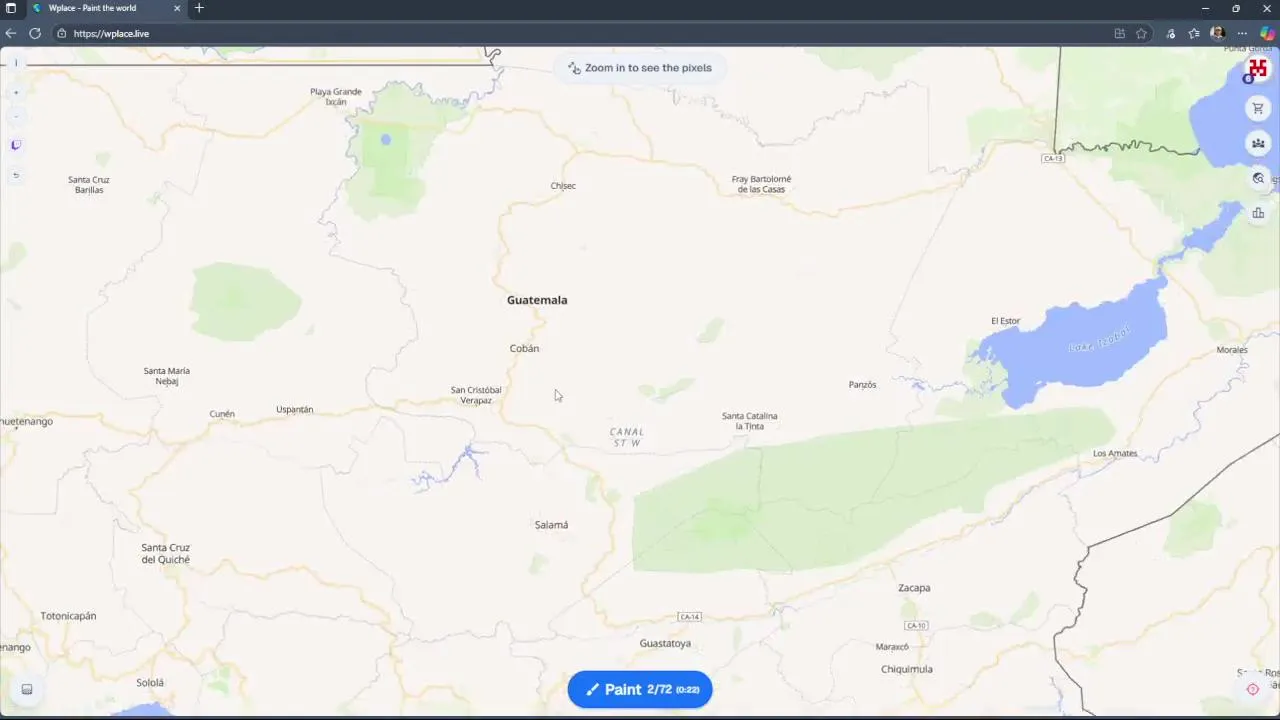The width and height of the screenshot is (1280, 720).
Task: Click the San Cristóbal Verapaz label
Action: [x=476, y=395]
